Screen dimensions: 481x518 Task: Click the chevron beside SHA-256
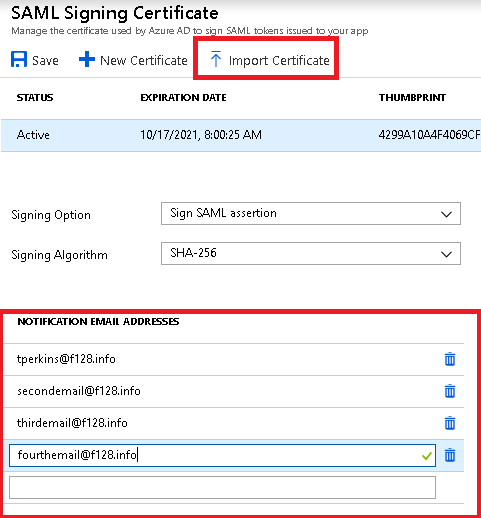point(446,254)
